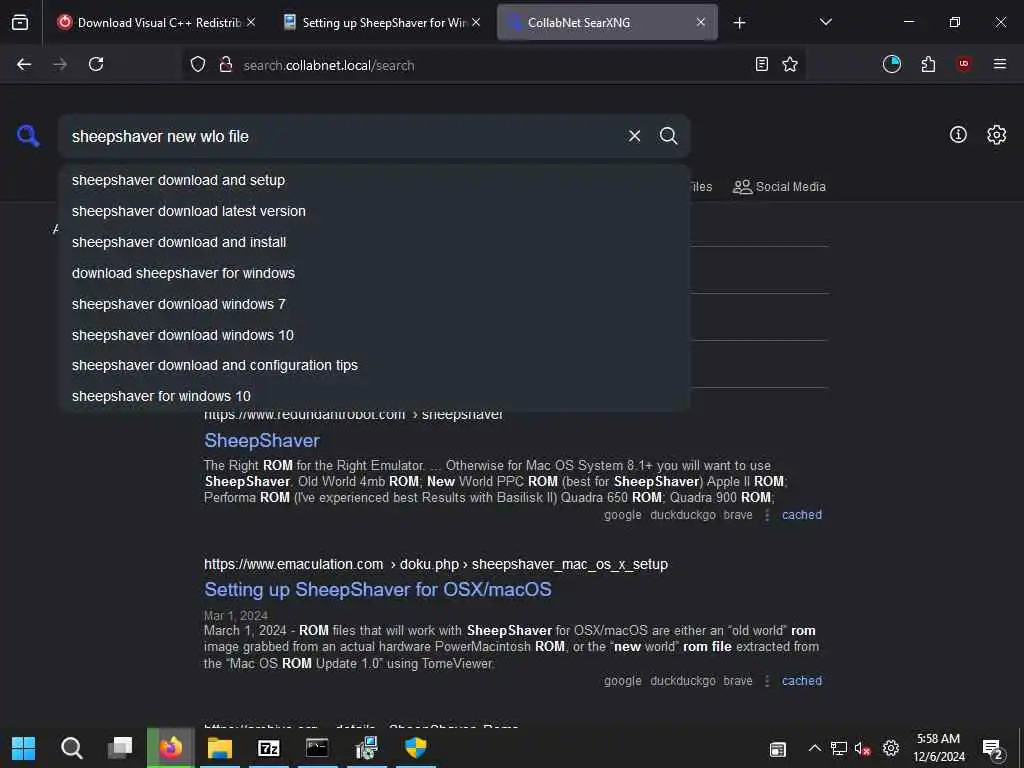Open a new browser tab
Screen dimensions: 1024x768
coord(739,23)
